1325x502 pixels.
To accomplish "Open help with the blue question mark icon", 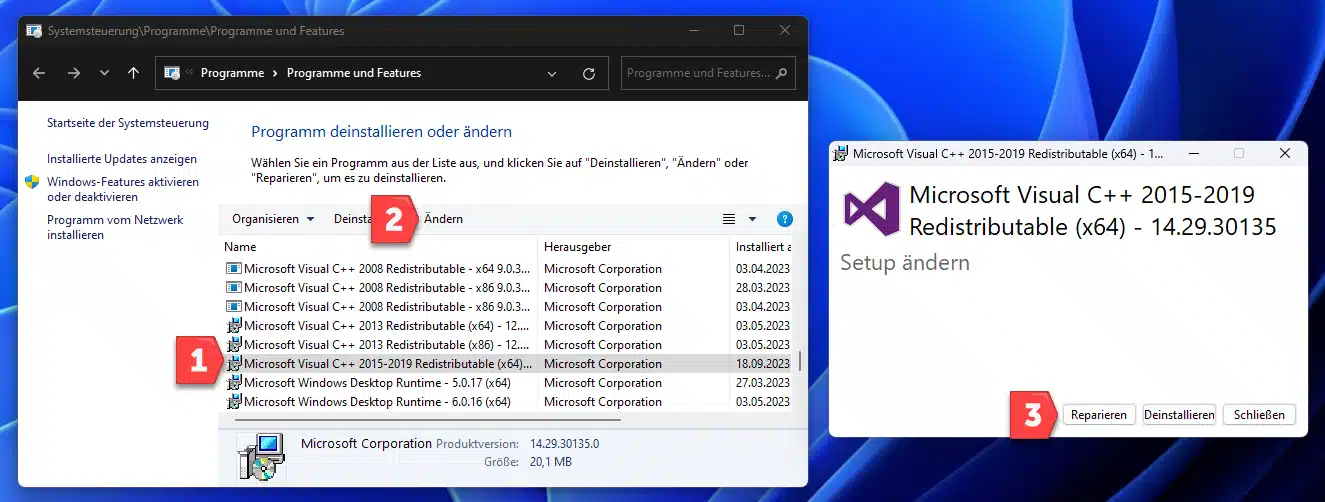I will point(784,219).
